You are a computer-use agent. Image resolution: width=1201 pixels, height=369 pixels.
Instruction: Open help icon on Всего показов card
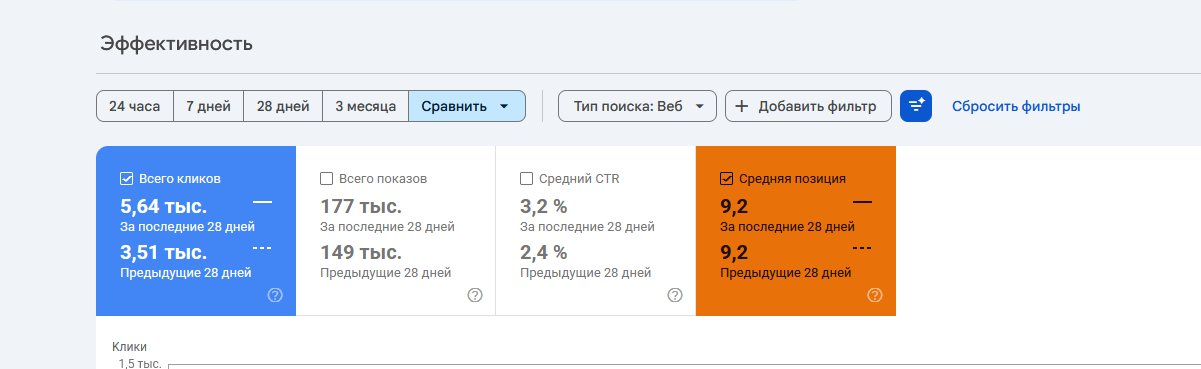click(x=475, y=295)
